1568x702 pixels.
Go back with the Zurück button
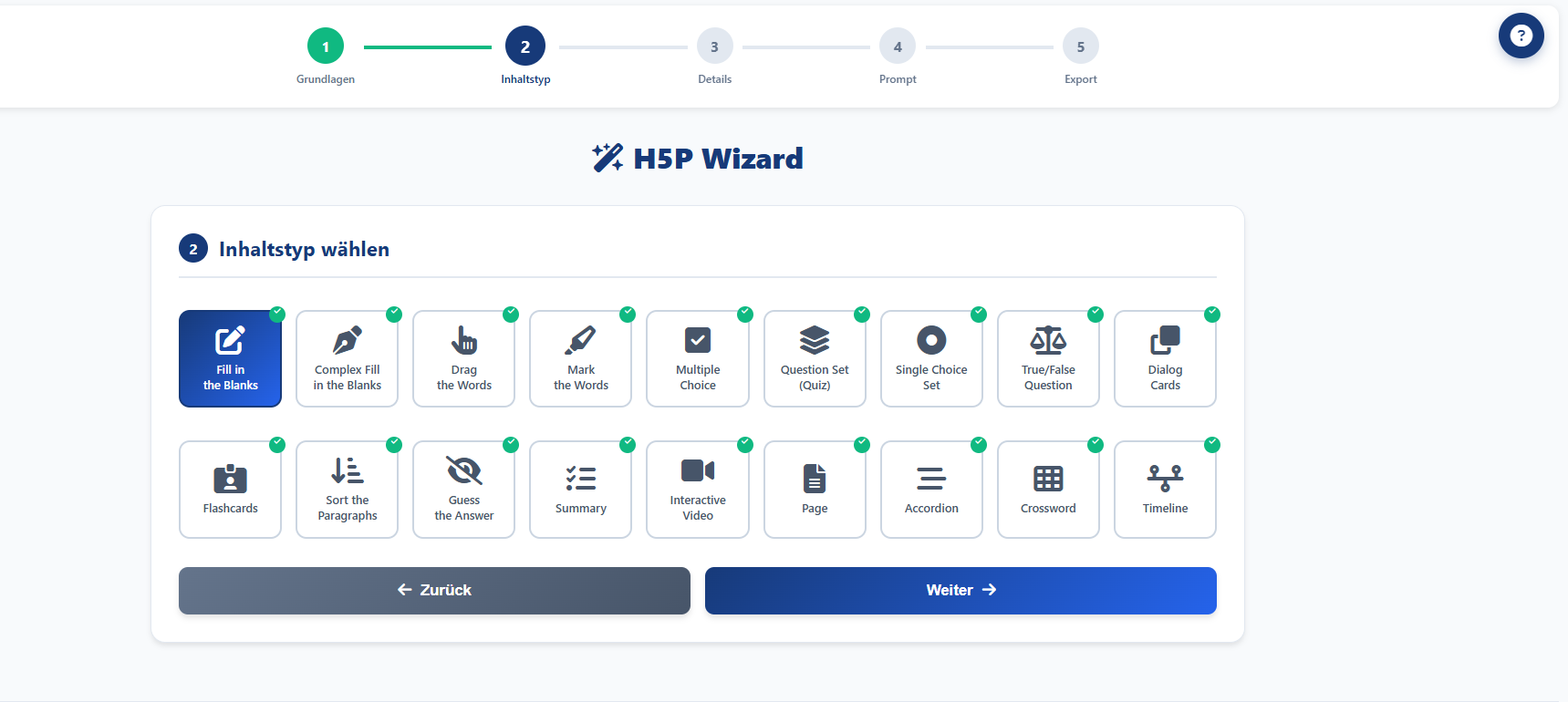click(434, 591)
